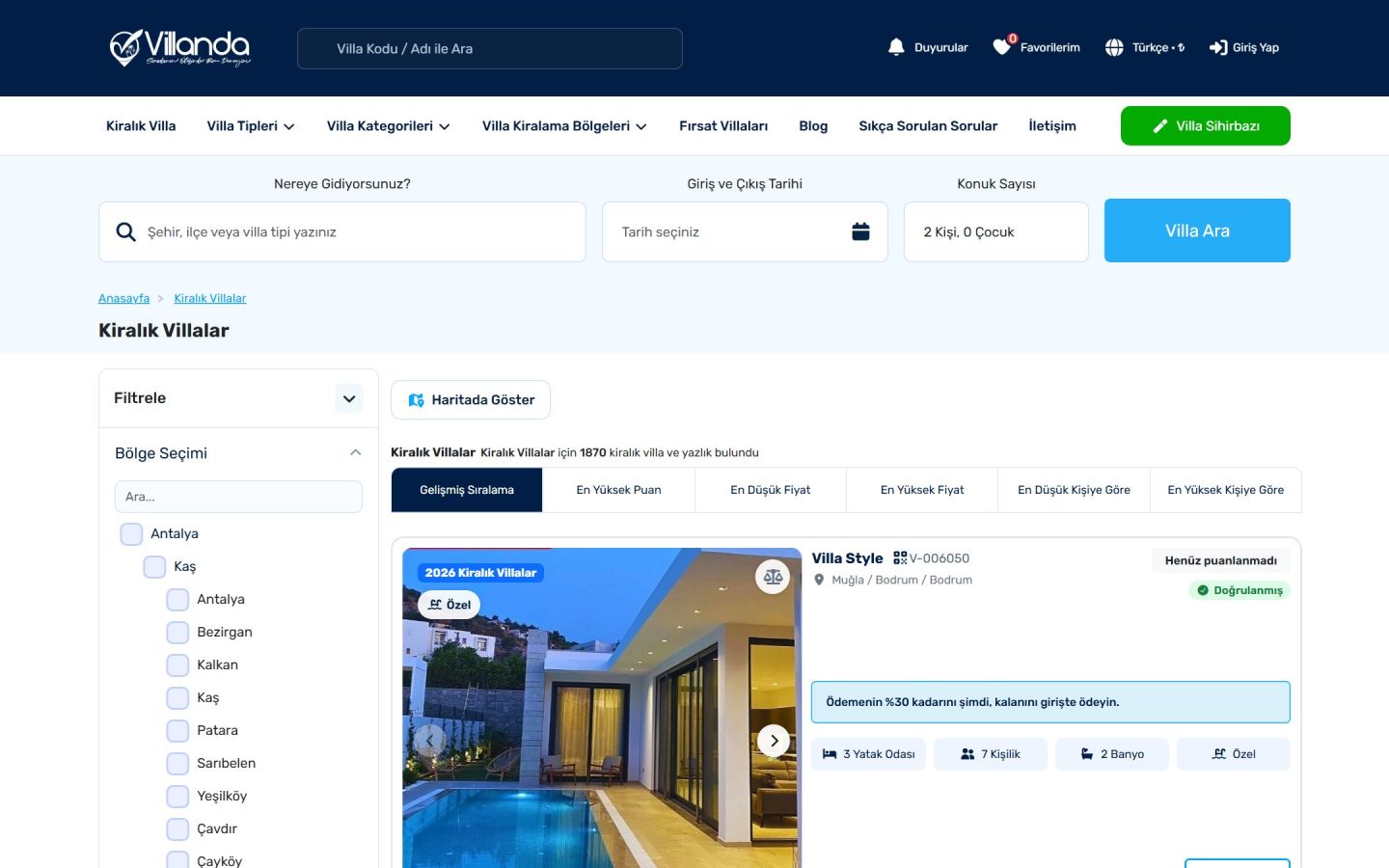Click the 3 Yatak Odası bed chip

click(869, 754)
